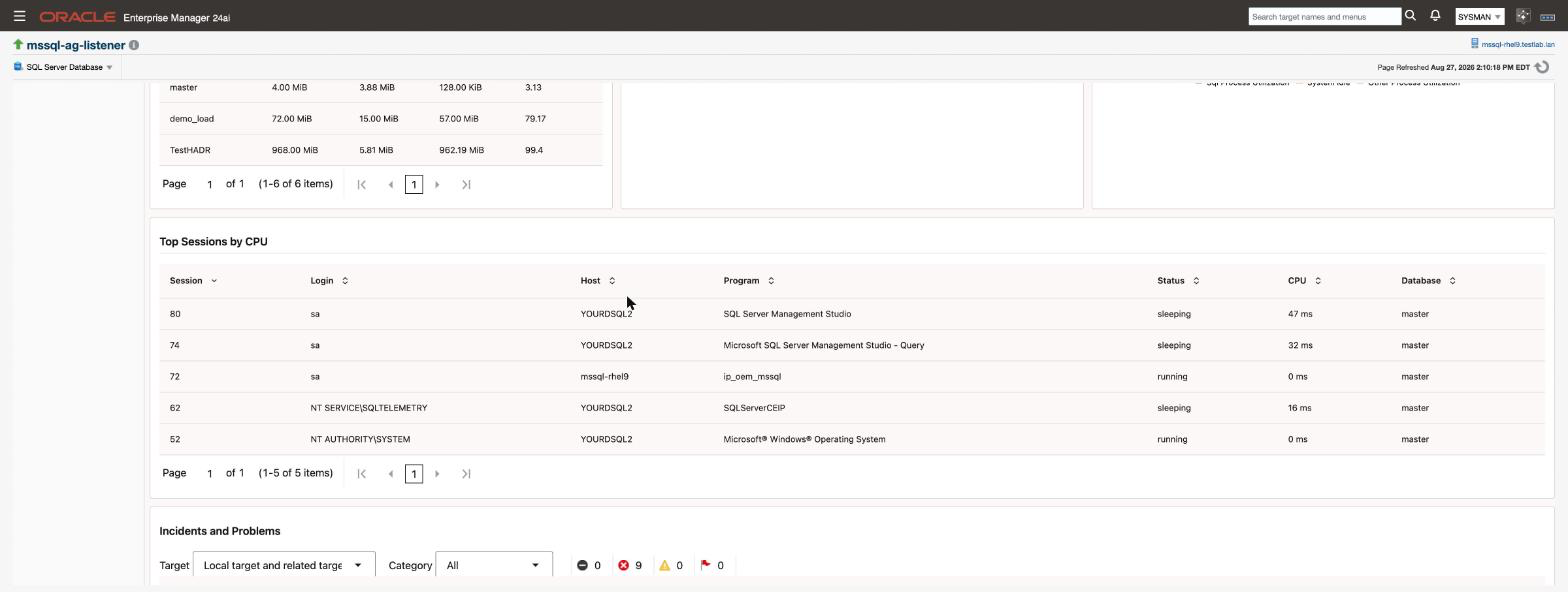Click page number field in Top Sessions

(x=209, y=474)
